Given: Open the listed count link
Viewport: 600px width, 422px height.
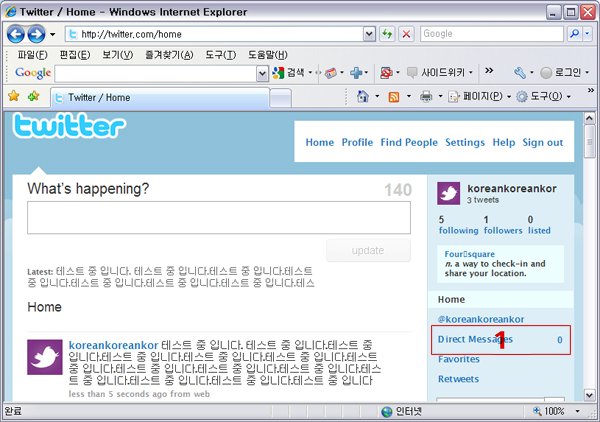Looking at the screenshot, I should click(539, 225).
